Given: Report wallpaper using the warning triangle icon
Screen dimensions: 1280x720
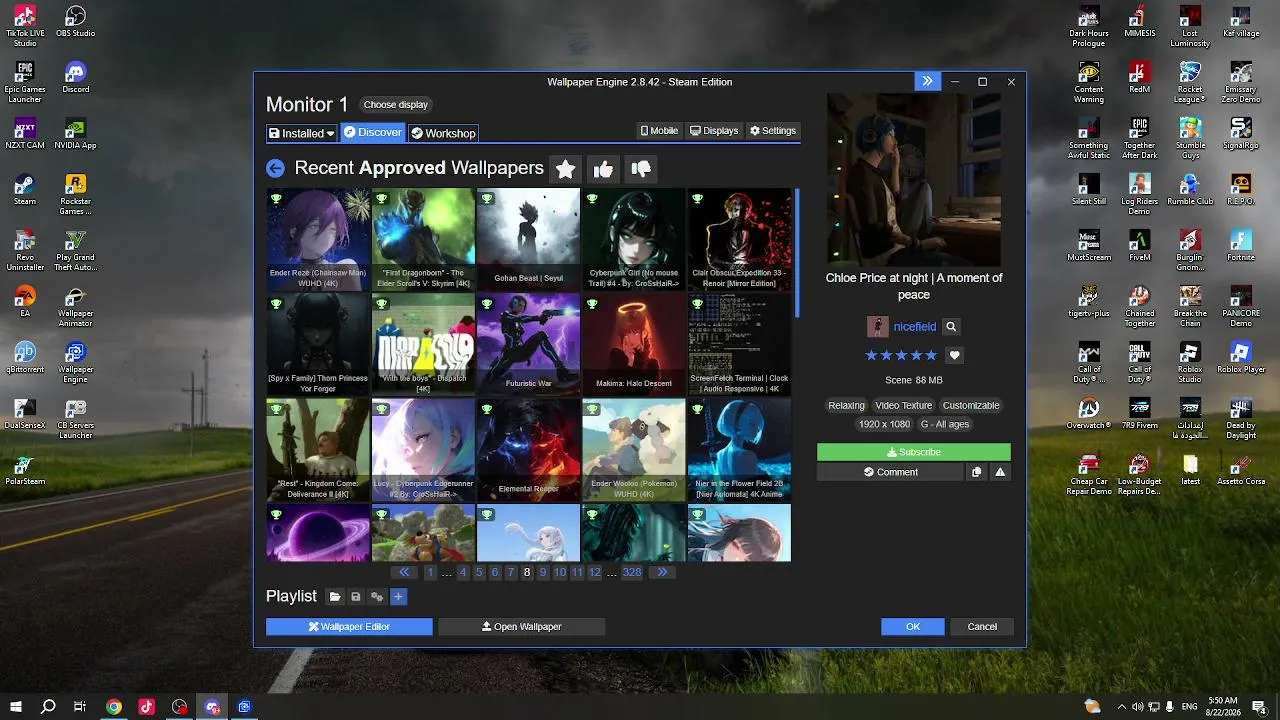Looking at the screenshot, I should [x=999, y=473].
